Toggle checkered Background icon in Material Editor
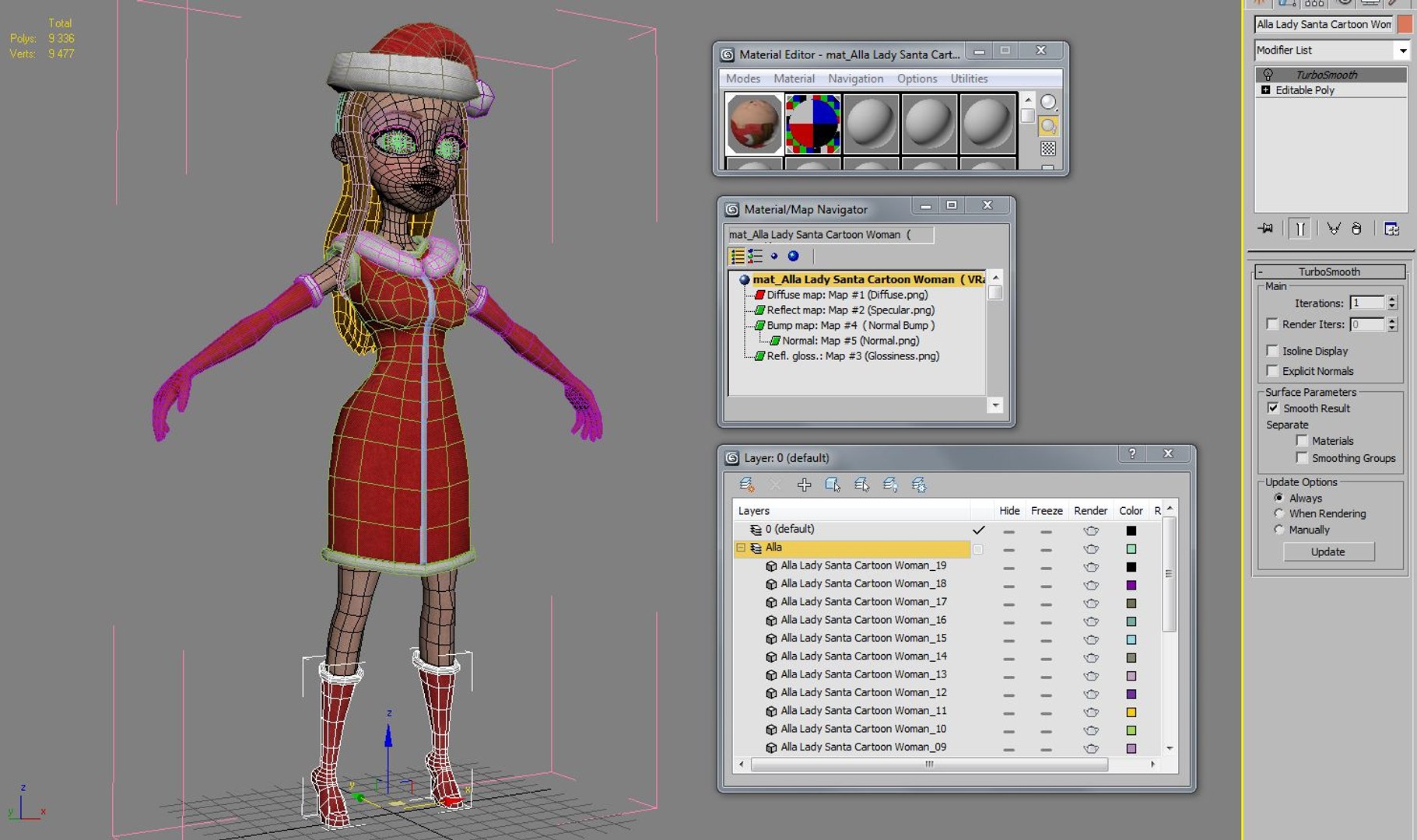Screen dimensions: 1417x840 (x=1049, y=149)
